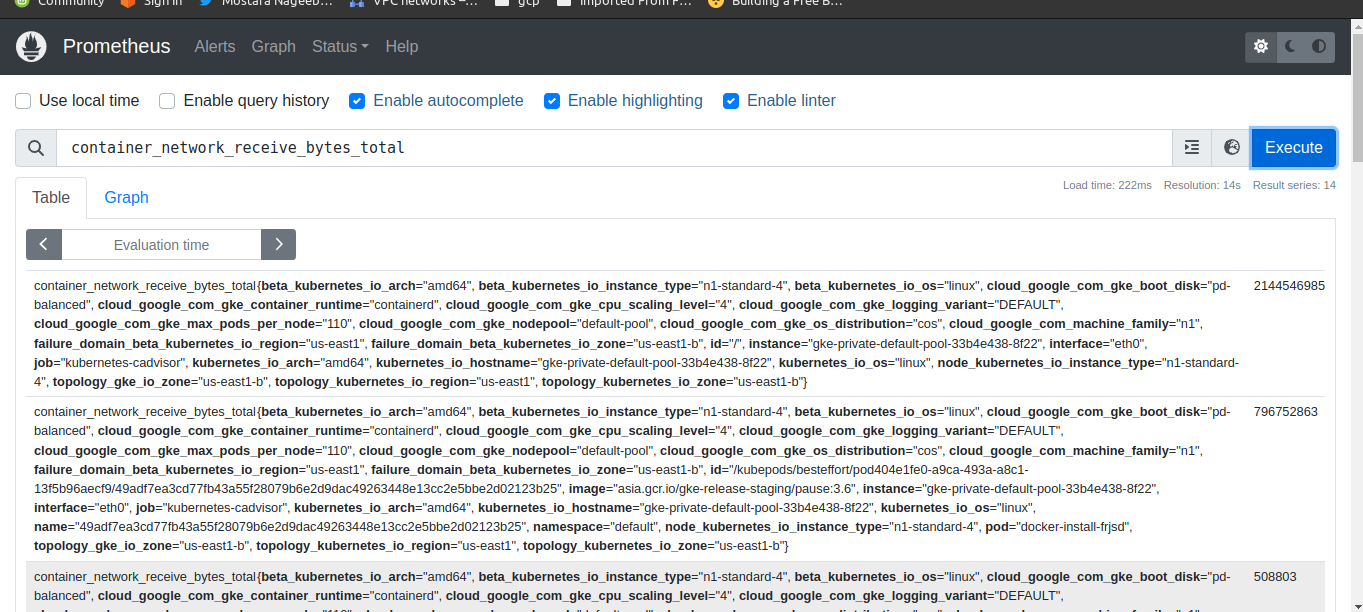Click the Prometheus brand title

click(x=117, y=46)
